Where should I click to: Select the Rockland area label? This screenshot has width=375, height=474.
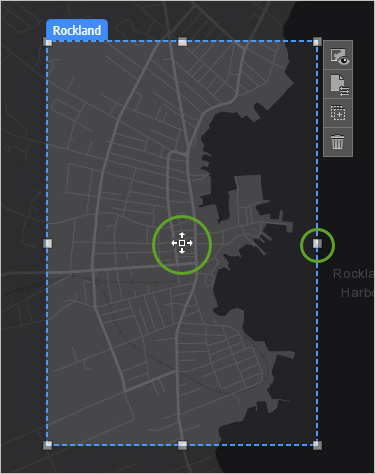pyautogui.click(x=77, y=30)
